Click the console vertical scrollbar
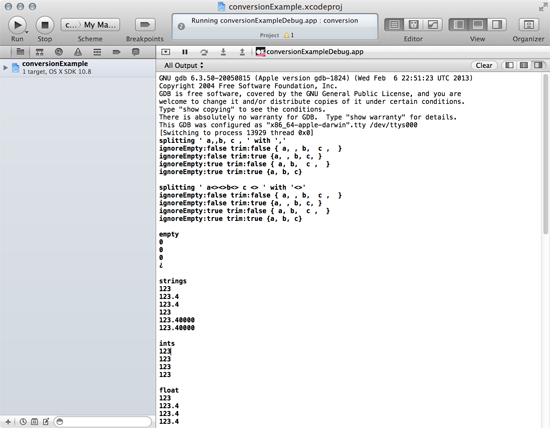 pyautogui.click(x=545, y=154)
